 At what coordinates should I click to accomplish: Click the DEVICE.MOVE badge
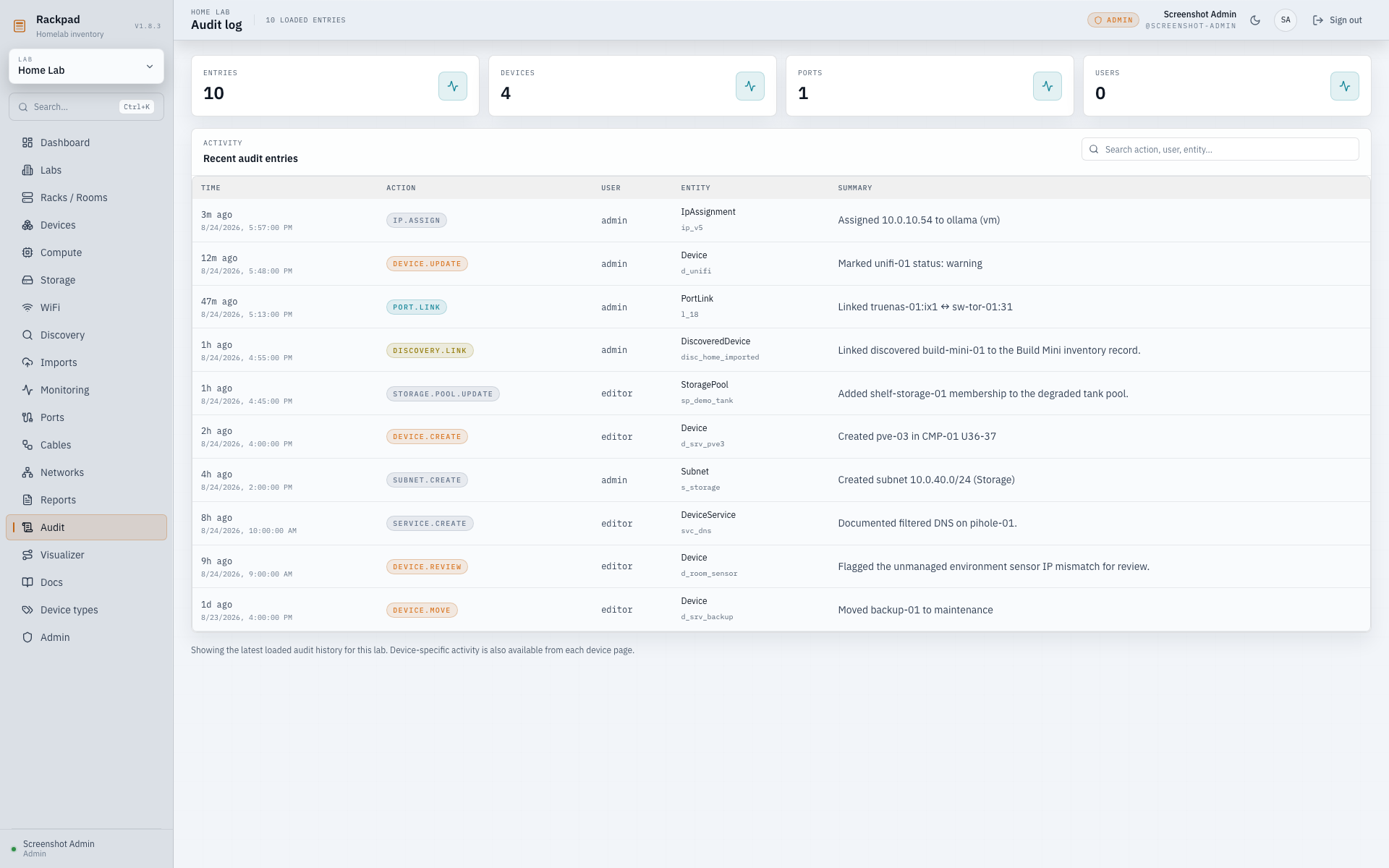pyautogui.click(x=422, y=610)
